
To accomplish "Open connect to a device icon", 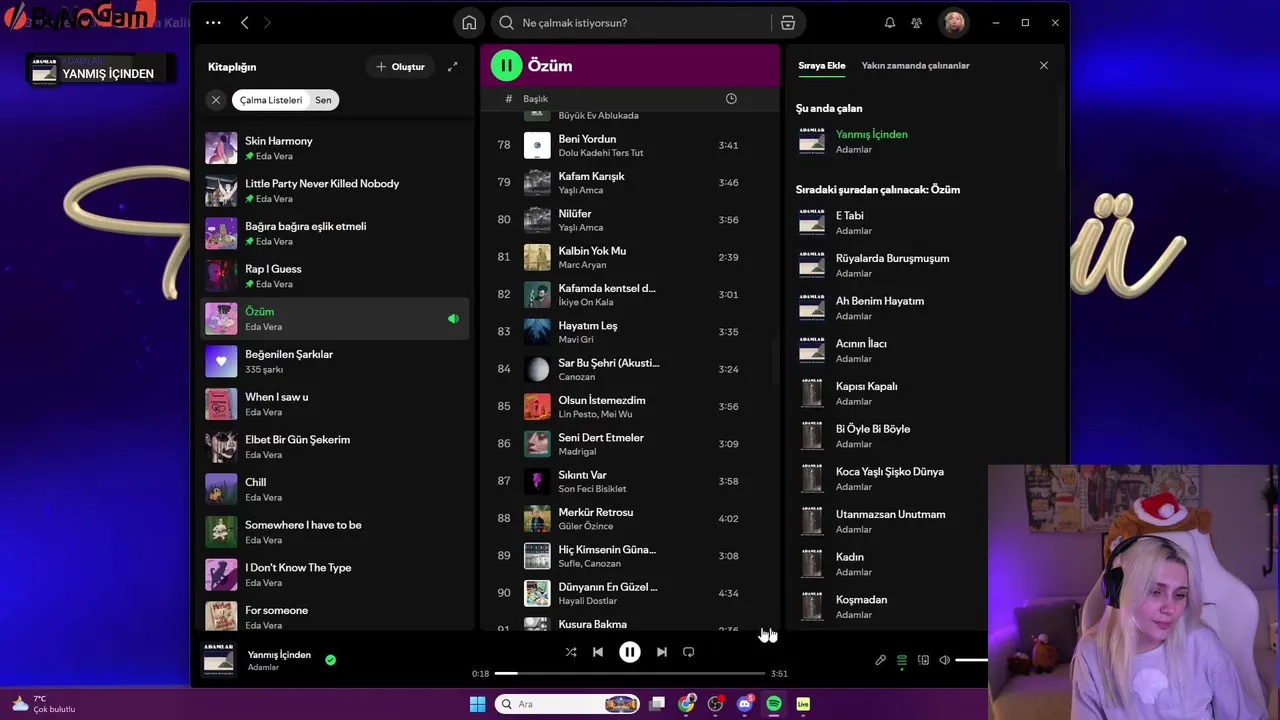I will pos(924,660).
